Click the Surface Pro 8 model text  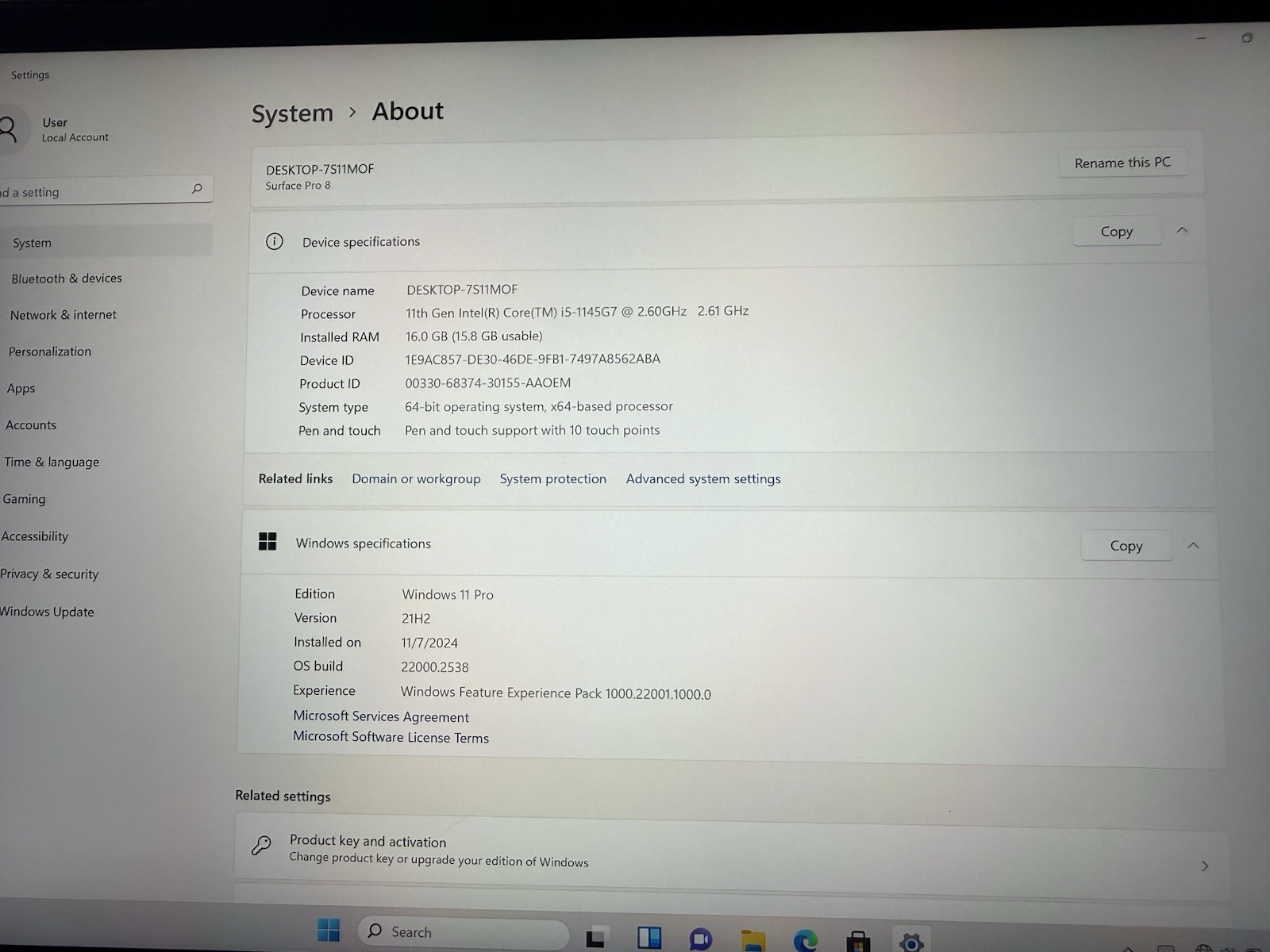click(298, 185)
